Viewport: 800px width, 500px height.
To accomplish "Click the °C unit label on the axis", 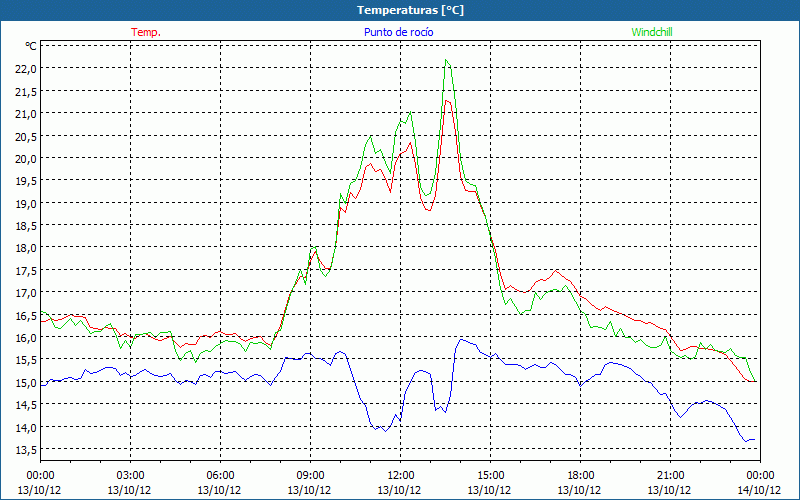I will click(x=31, y=46).
